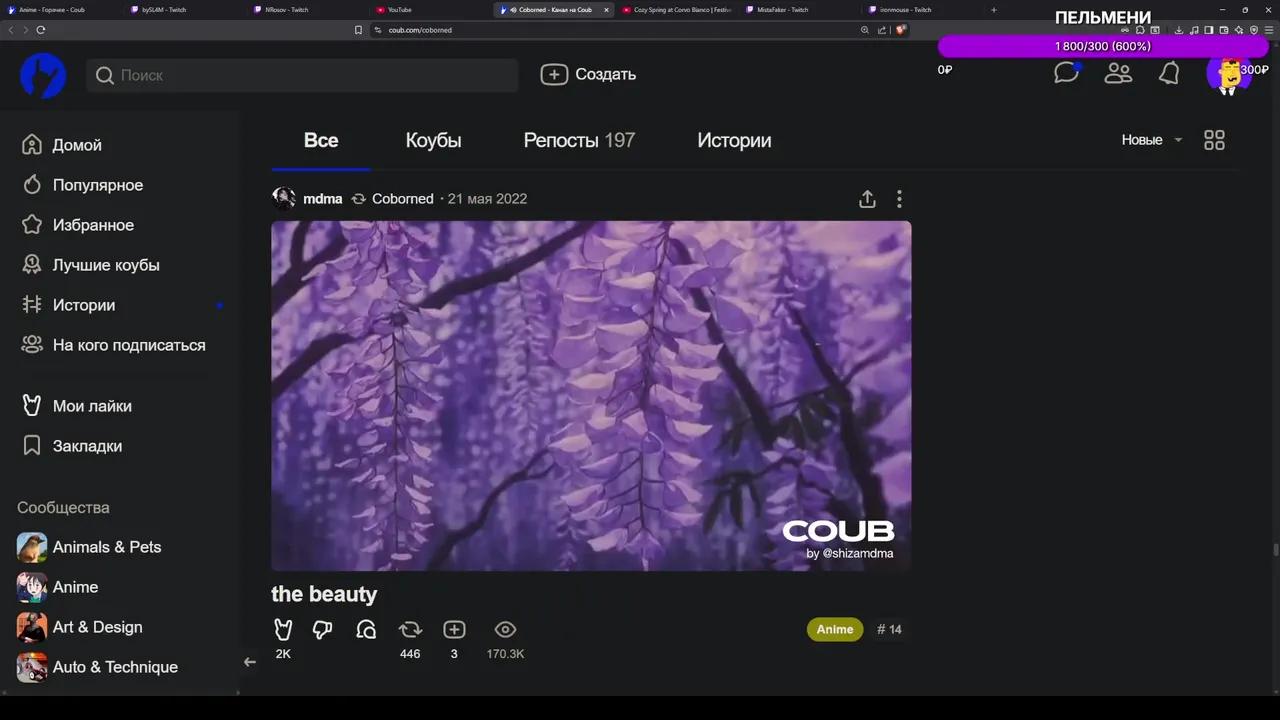Switch to the NRosov Twitch tab
This screenshot has height=720, width=1280.
pos(308,10)
